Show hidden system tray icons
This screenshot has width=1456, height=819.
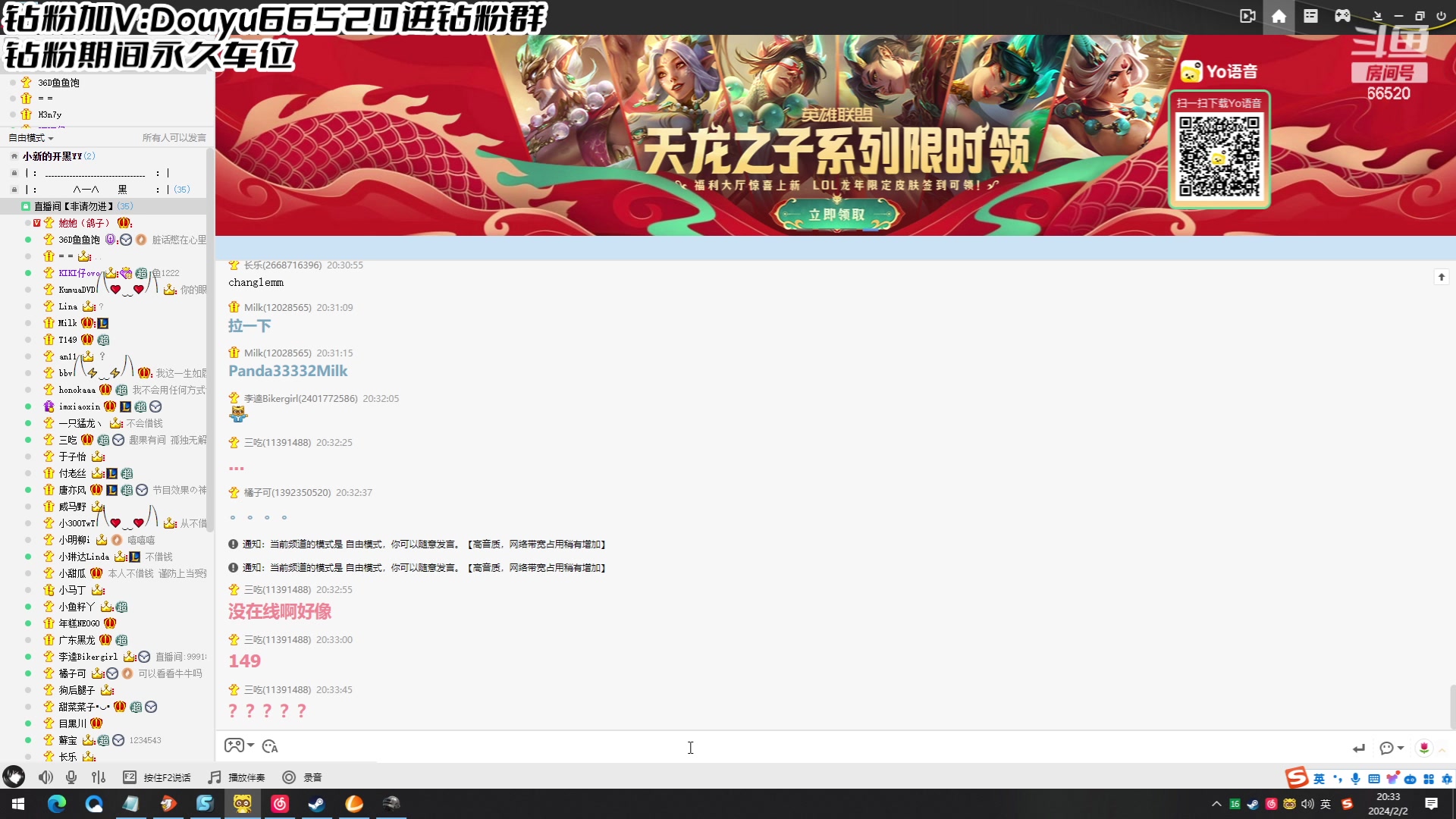click(x=1216, y=804)
